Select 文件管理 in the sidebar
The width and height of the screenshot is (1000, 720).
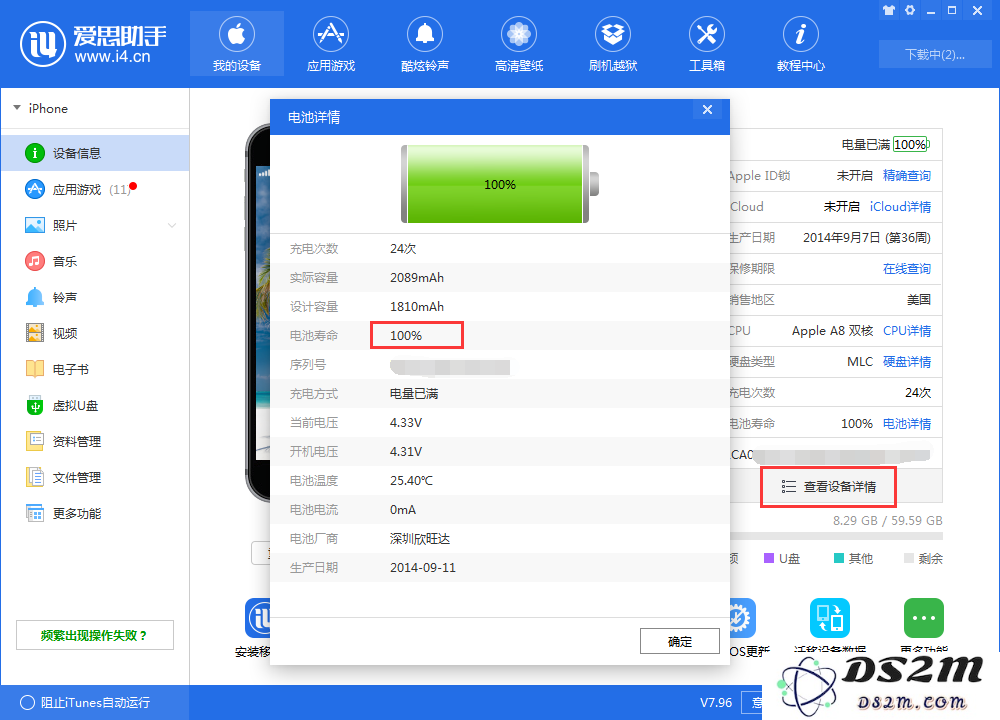[95, 478]
